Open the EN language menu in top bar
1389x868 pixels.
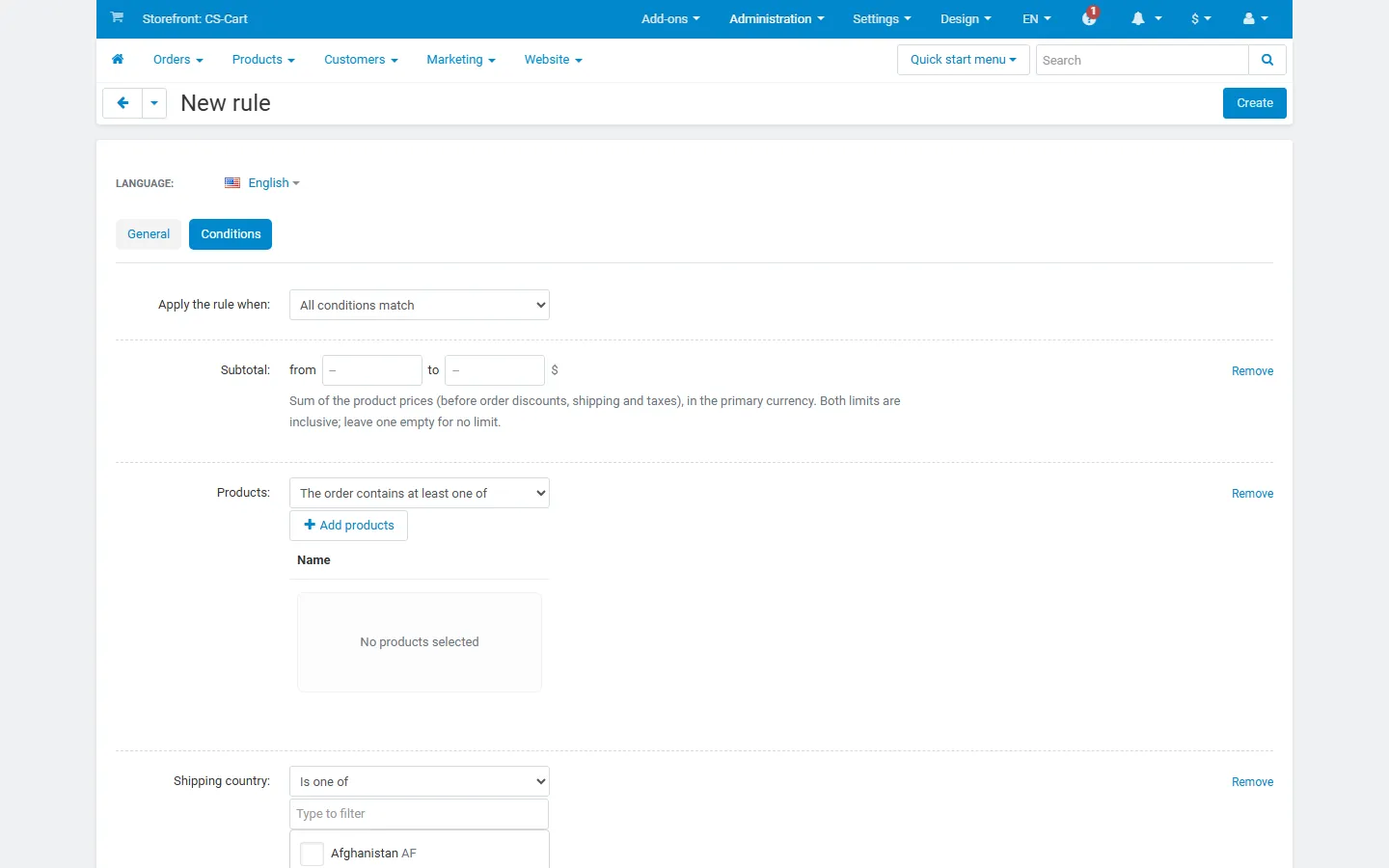[1037, 18]
